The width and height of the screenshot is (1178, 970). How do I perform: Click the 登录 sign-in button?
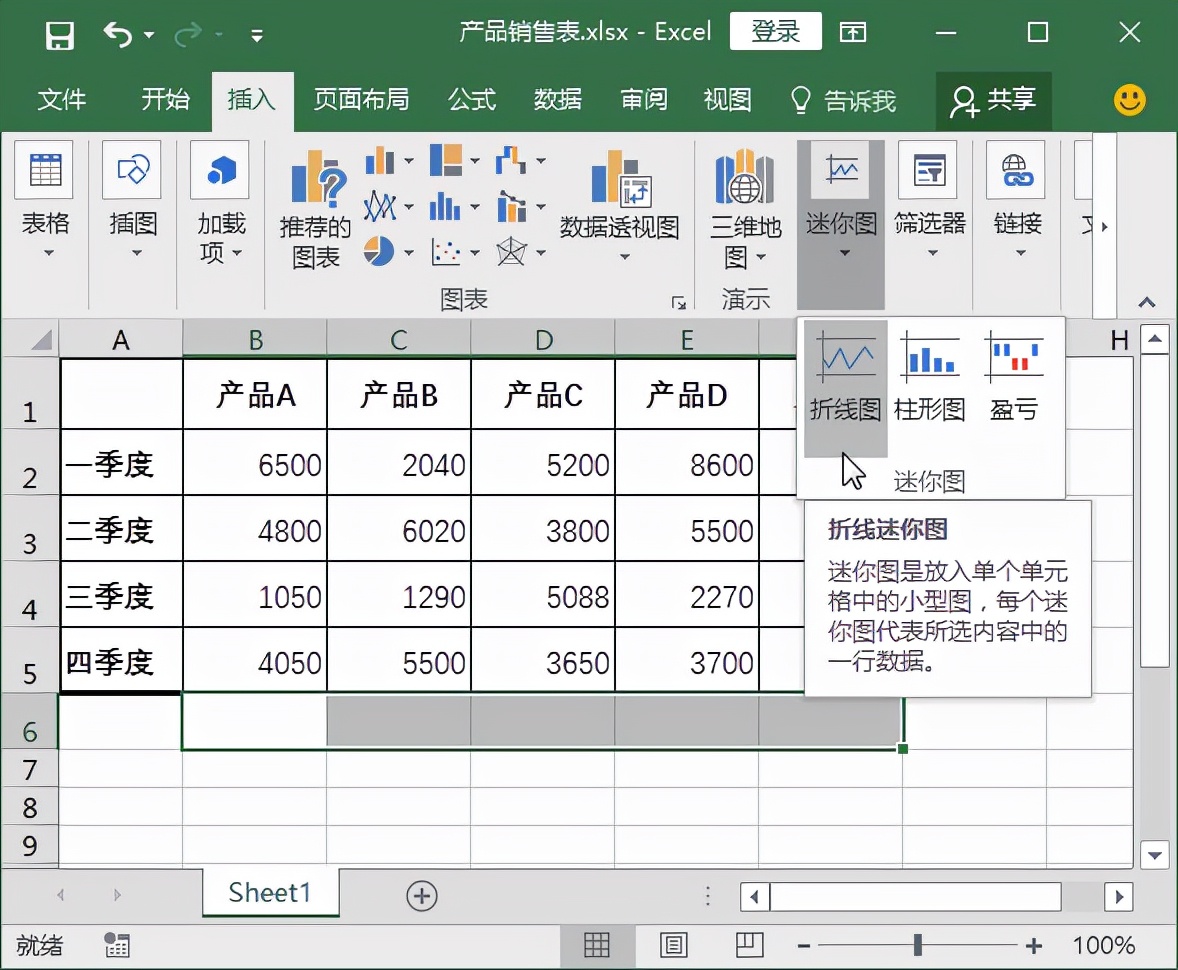coord(775,31)
